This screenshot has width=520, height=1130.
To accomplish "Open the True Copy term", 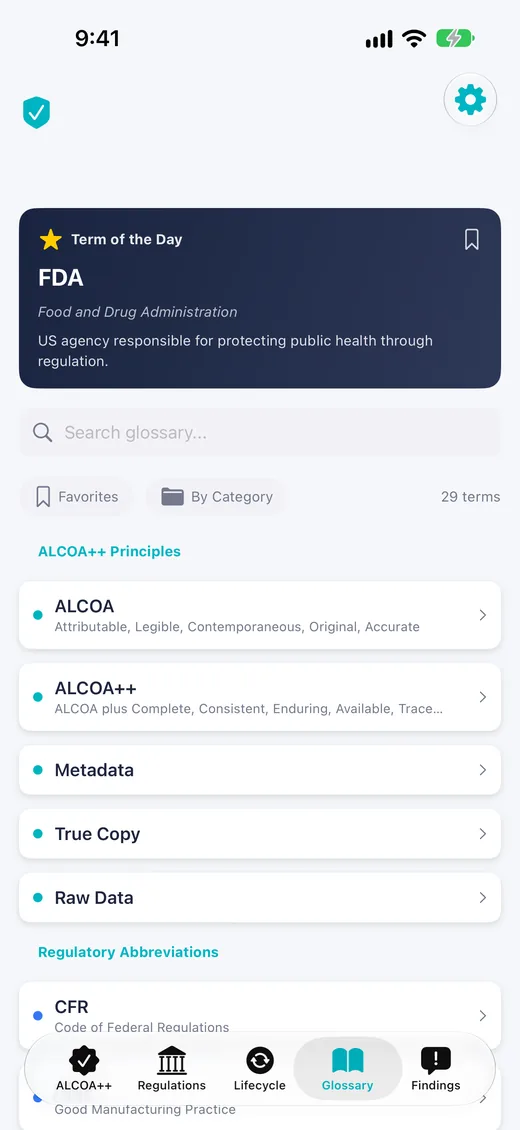I will [260, 834].
